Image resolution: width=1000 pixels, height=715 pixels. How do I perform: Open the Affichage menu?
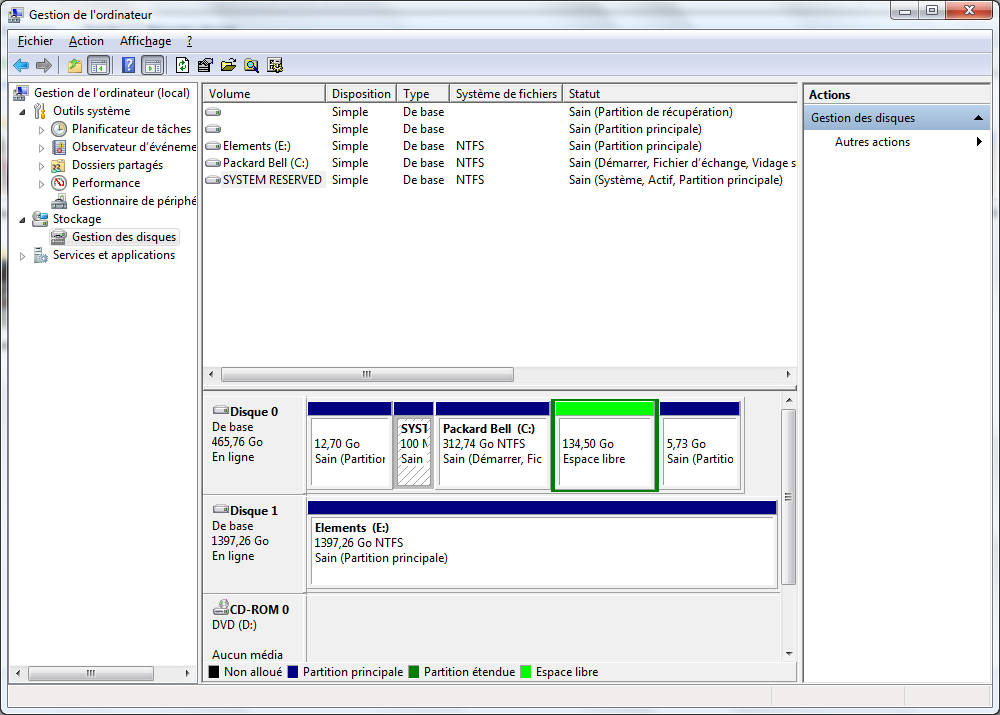click(145, 41)
